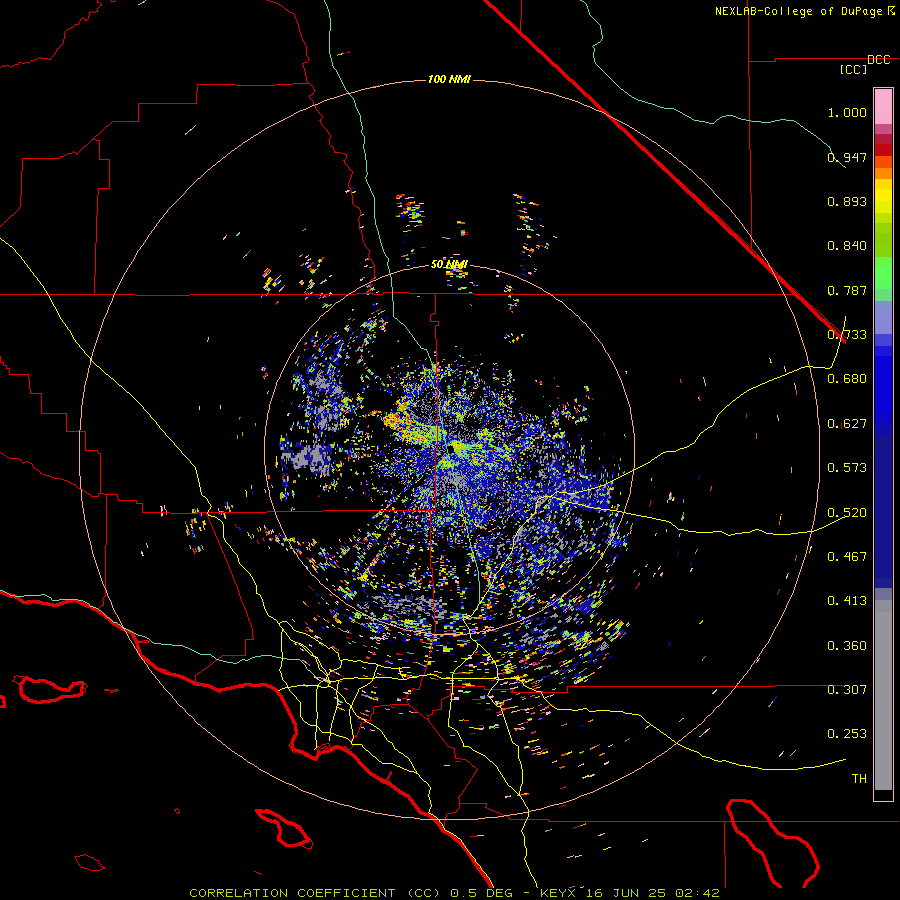The width and height of the screenshot is (900, 900).
Task: Click the 1.000 color scale value
Action: tap(847, 112)
